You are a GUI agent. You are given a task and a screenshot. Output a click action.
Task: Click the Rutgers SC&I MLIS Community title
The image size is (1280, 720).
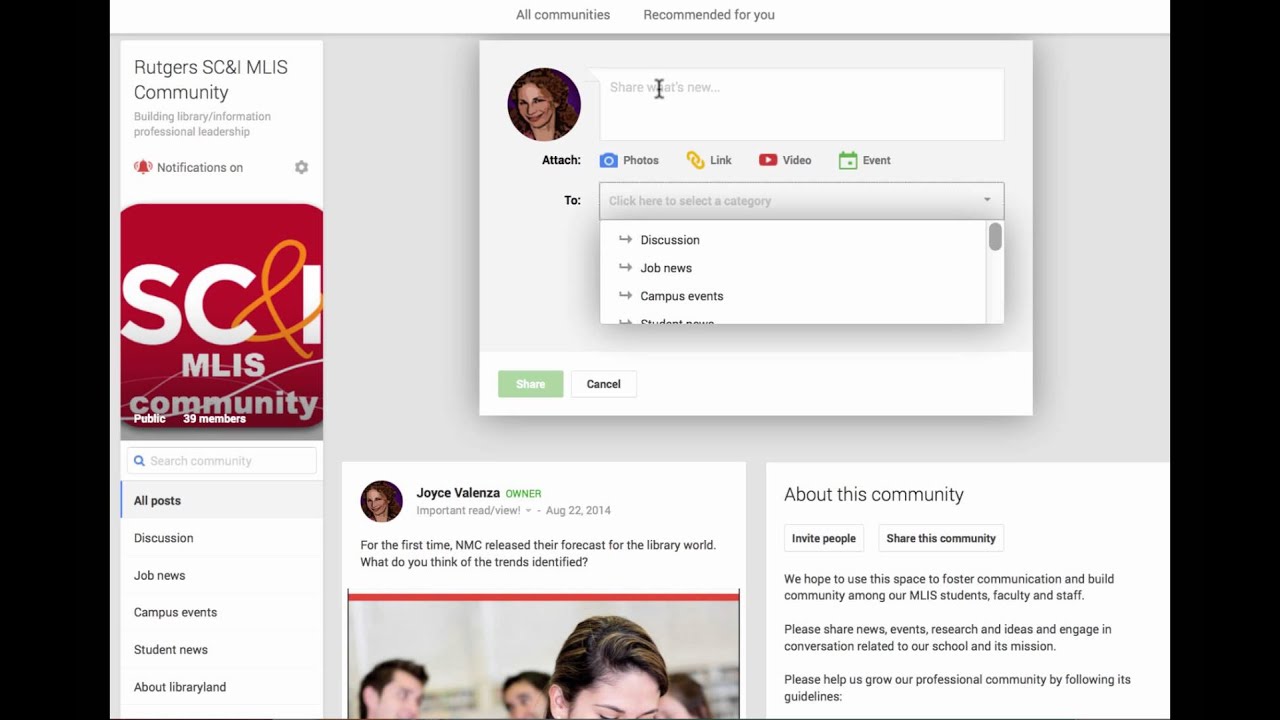pos(211,80)
